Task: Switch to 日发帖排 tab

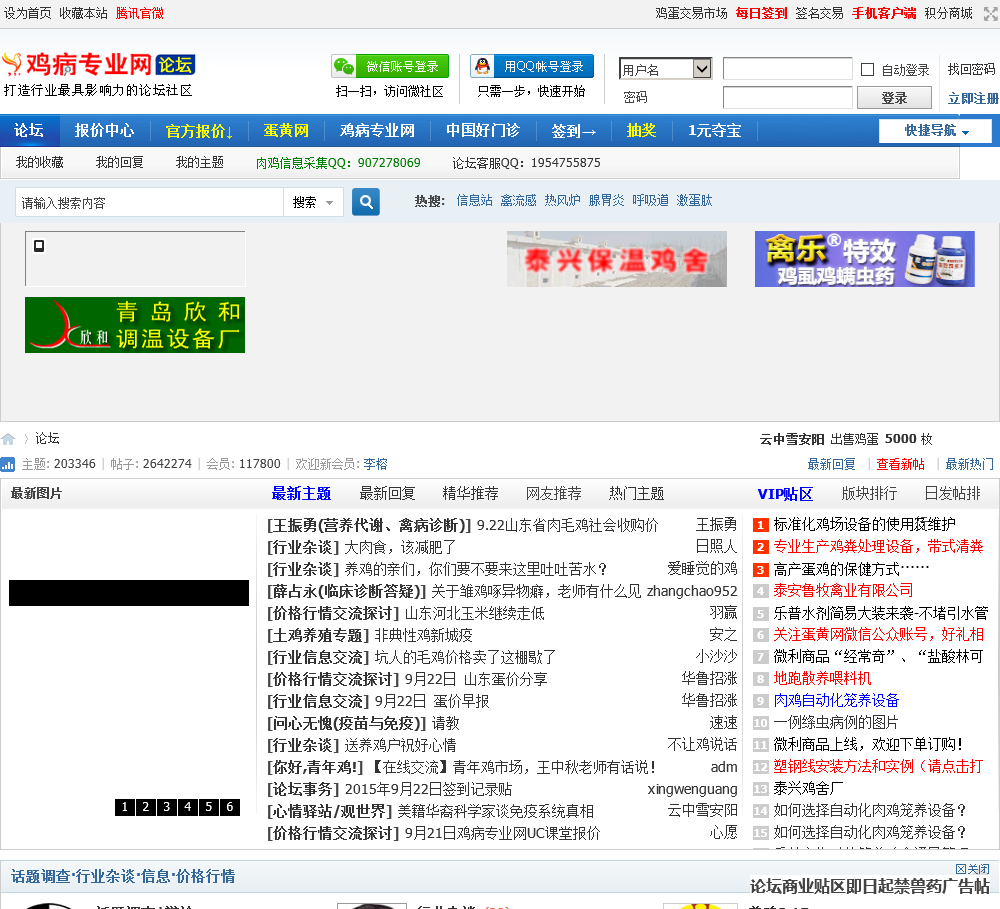Action: point(953,494)
